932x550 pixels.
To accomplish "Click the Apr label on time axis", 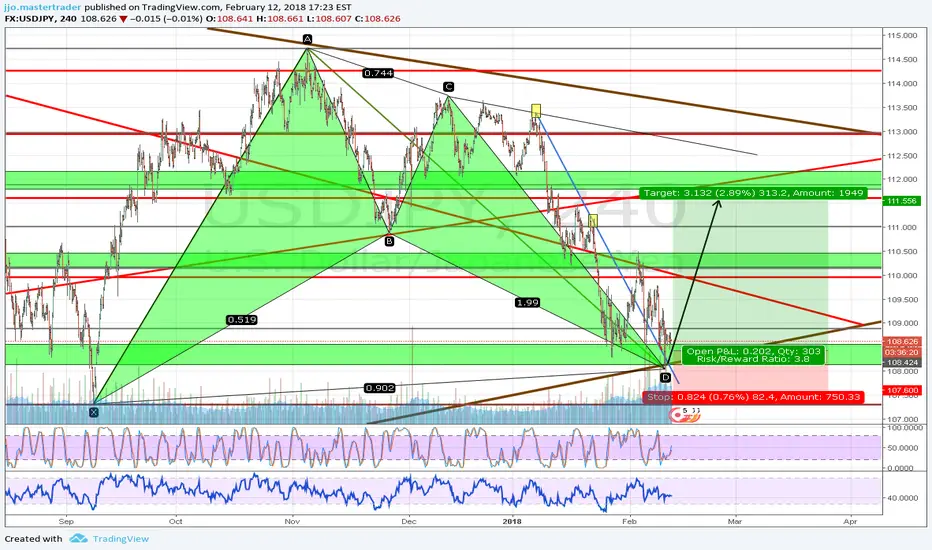I will (x=850, y=521).
